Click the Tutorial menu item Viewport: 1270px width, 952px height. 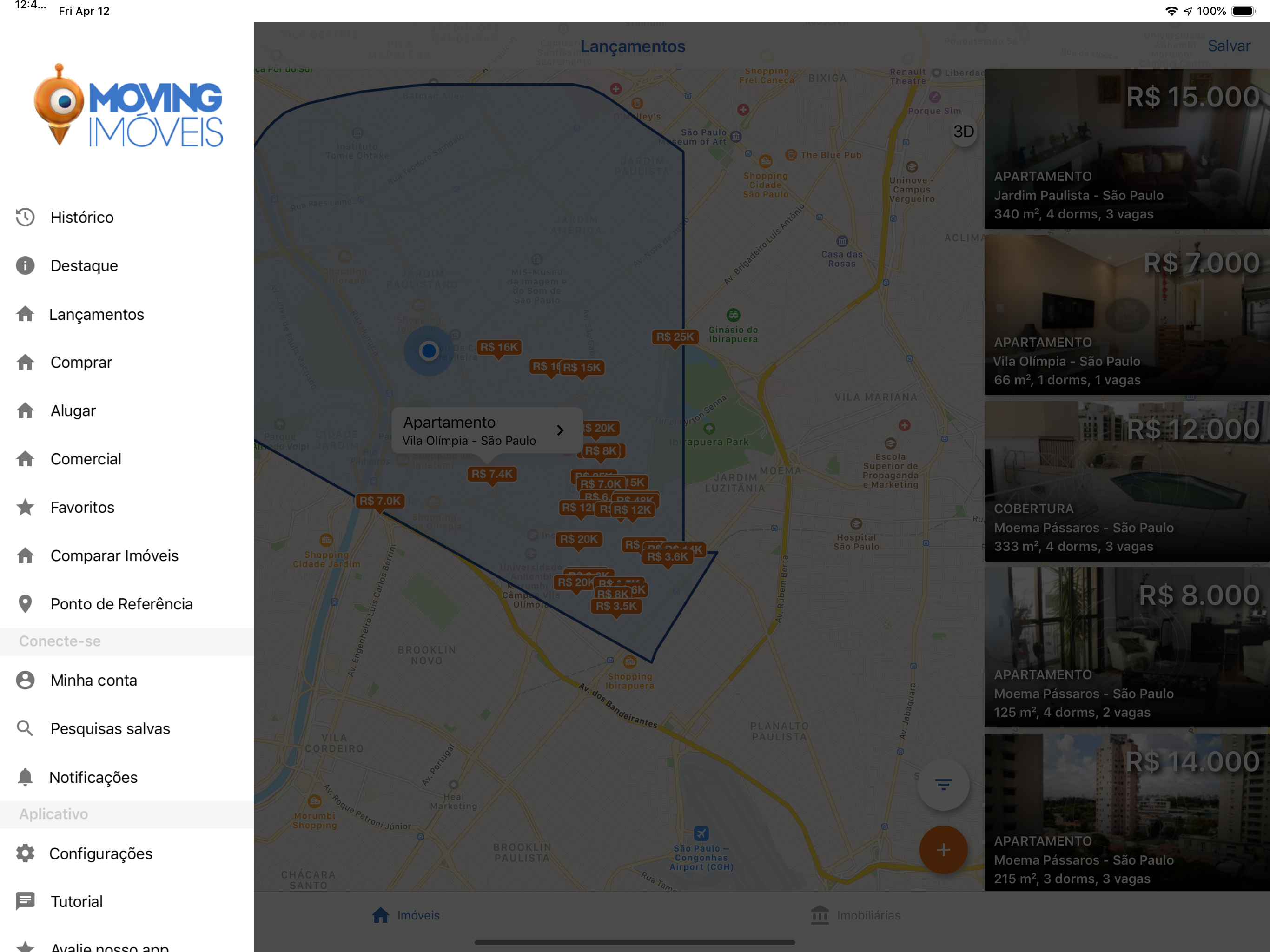point(76,901)
